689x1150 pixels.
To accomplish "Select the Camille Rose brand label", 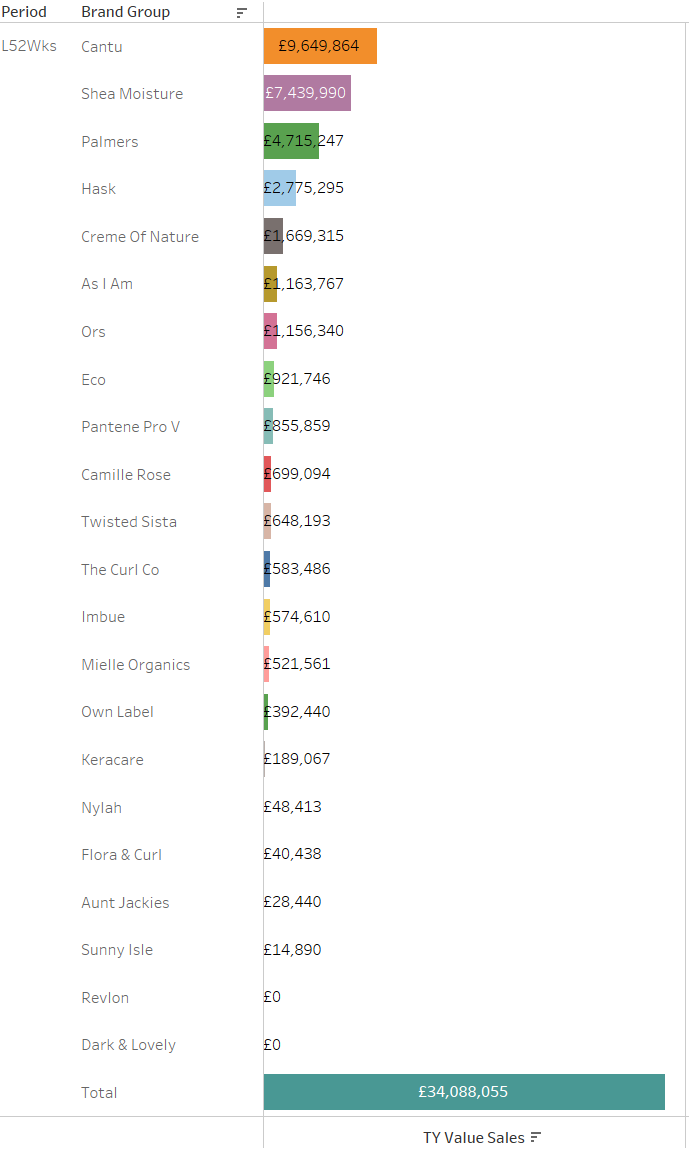I will click(x=126, y=475).
